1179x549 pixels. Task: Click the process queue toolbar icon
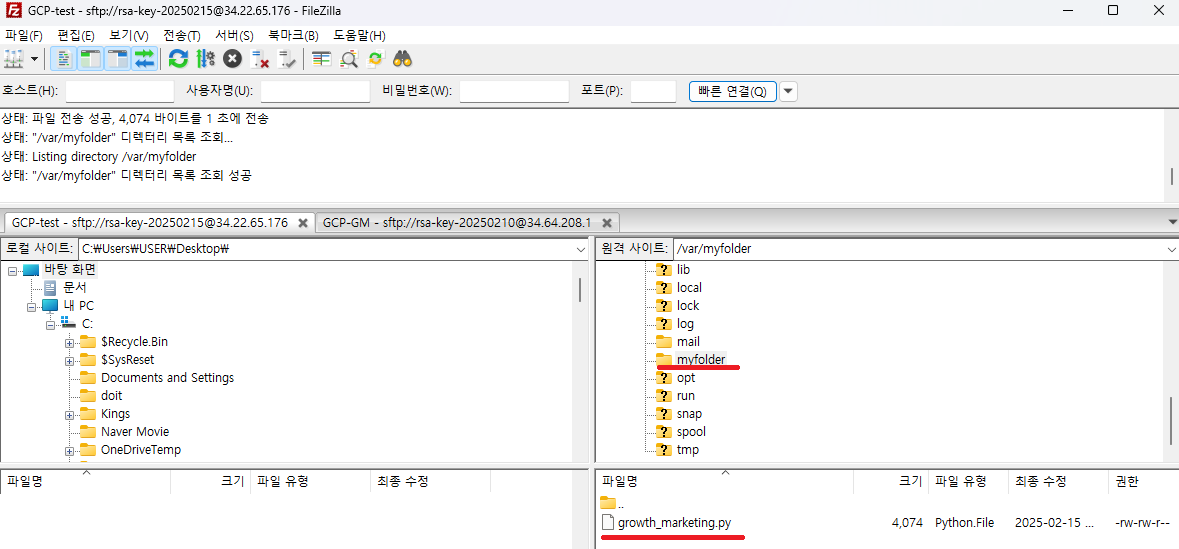(205, 59)
